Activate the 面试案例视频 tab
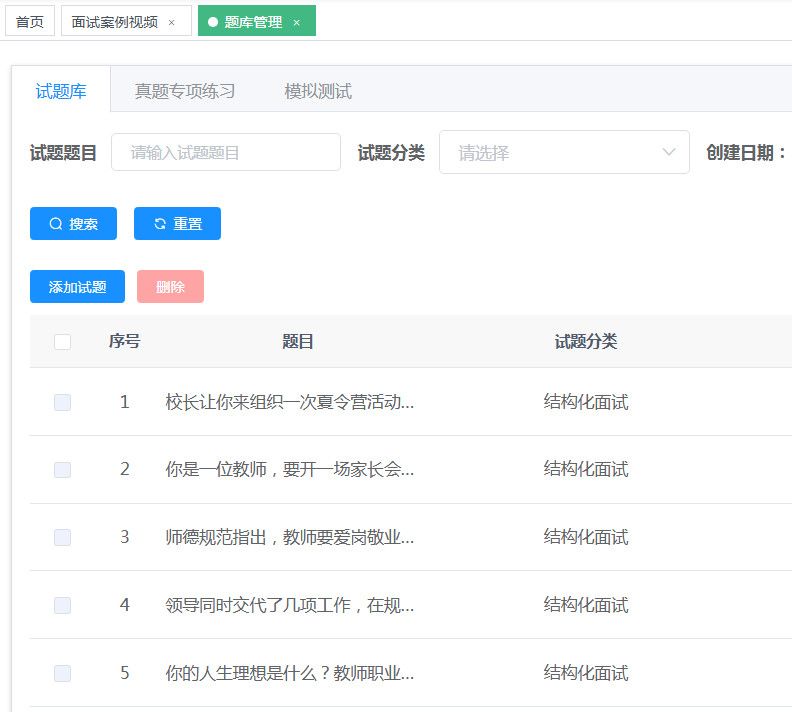792x712 pixels. [114, 22]
